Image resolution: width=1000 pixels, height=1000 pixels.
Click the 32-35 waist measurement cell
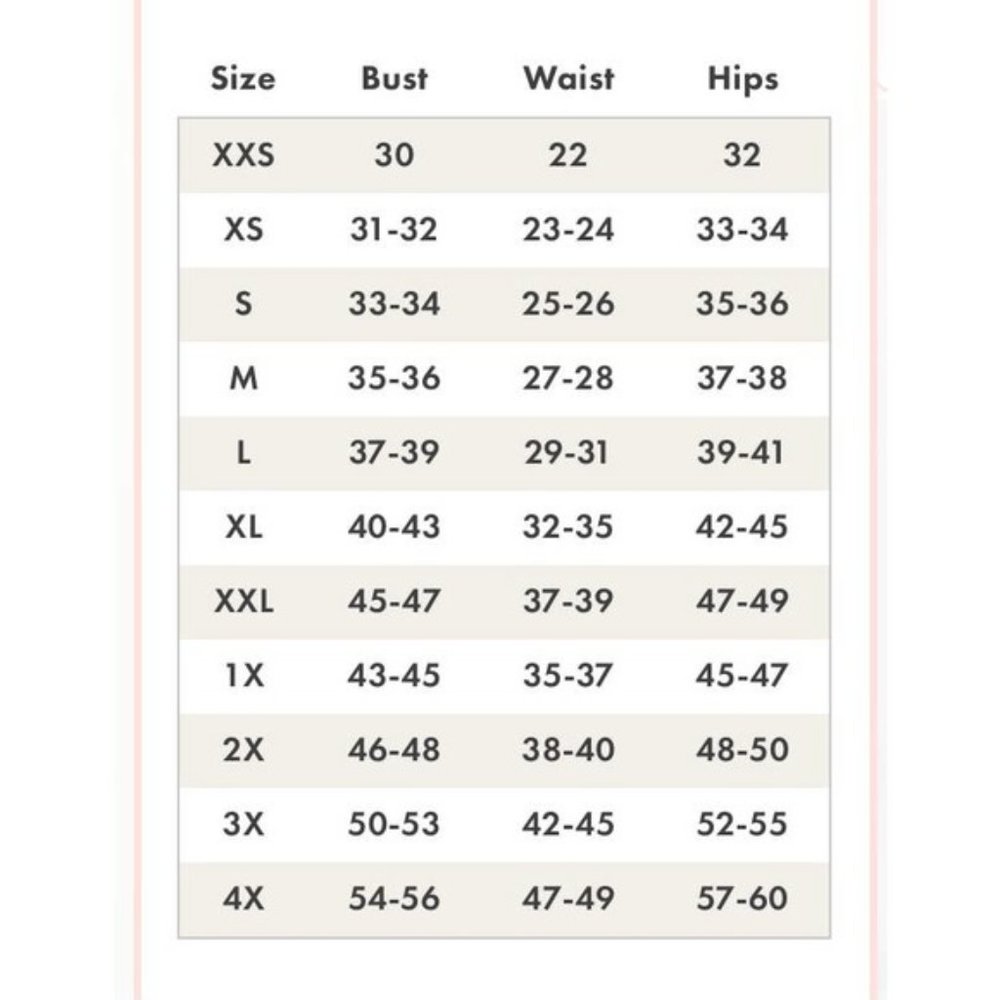point(568,527)
